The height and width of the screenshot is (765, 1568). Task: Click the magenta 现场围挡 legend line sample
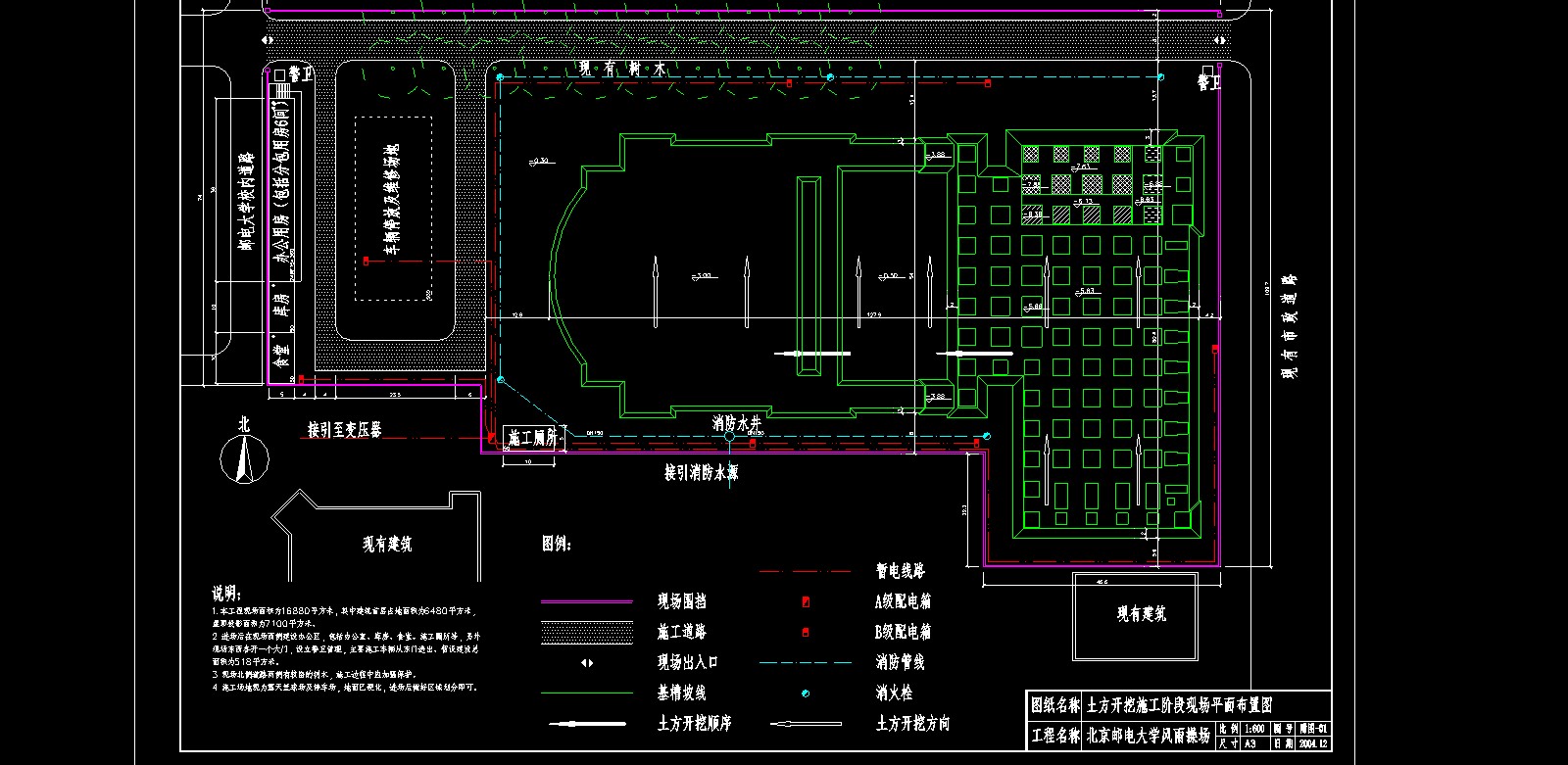(586, 601)
